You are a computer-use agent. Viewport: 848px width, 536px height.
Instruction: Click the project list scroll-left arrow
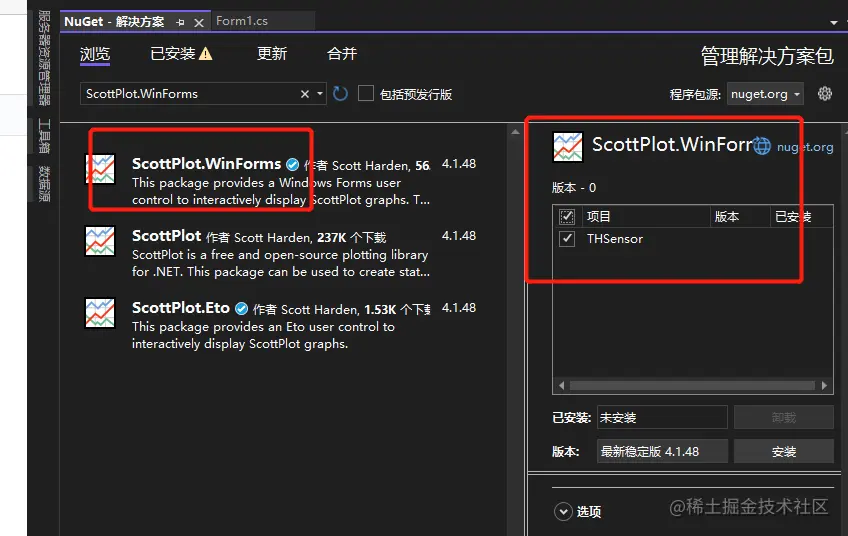click(x=561, y=386)
